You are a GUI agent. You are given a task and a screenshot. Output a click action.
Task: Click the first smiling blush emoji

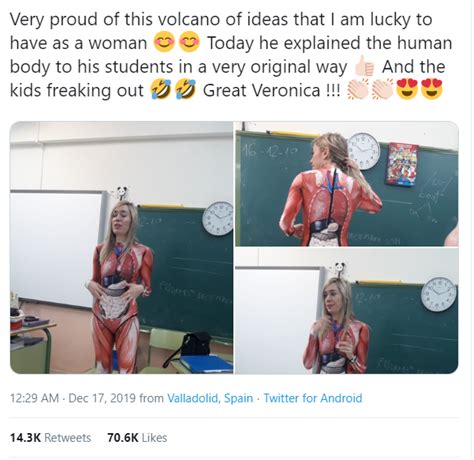[x=164, y=42]
